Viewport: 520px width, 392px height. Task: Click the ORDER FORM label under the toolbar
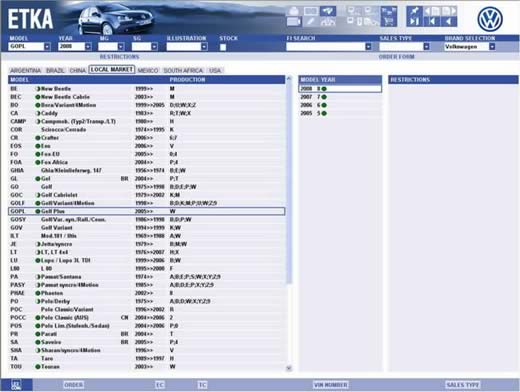(396, 57)
